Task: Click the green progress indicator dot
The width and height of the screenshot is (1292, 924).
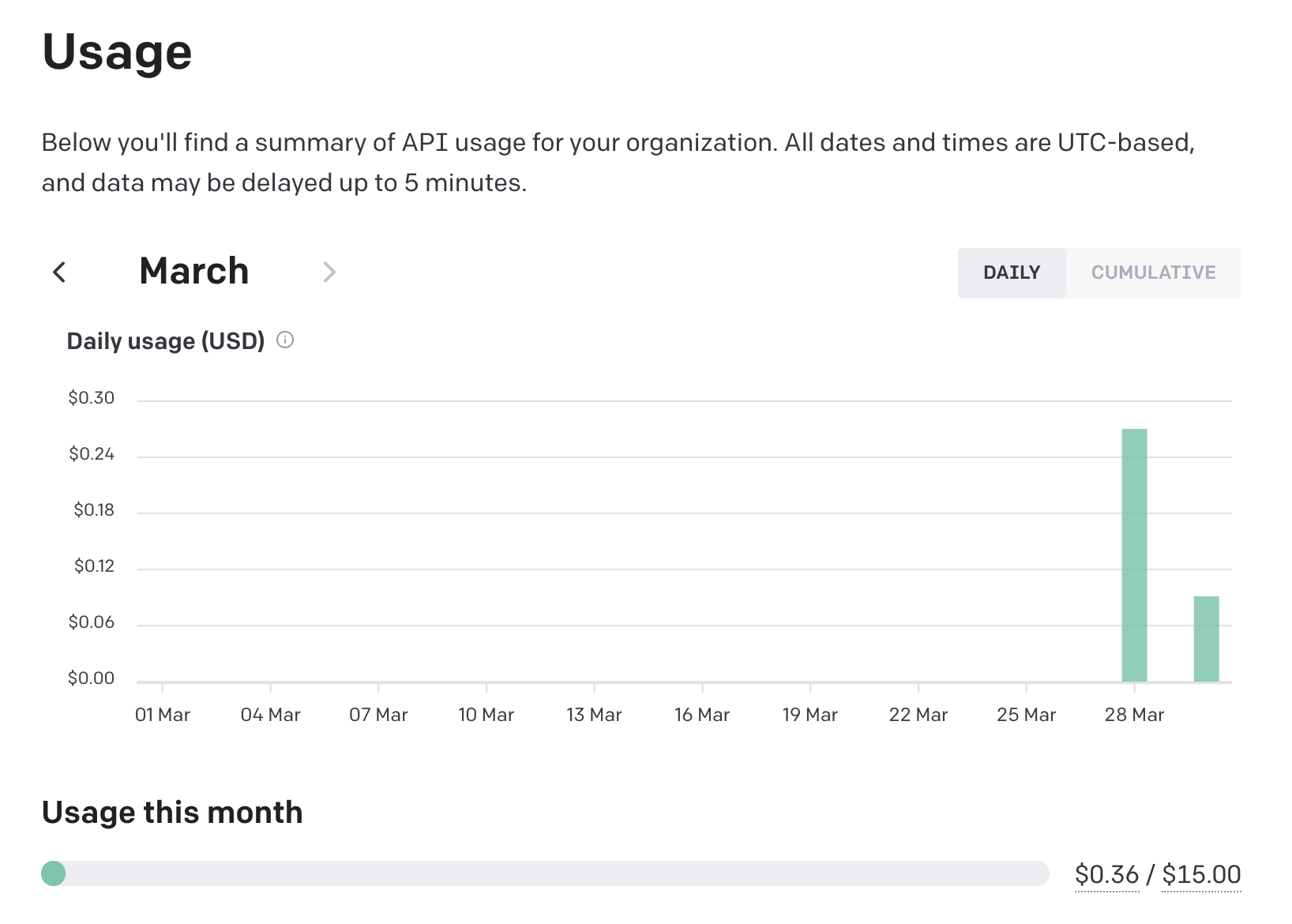Action: click(x=54, y=873)
